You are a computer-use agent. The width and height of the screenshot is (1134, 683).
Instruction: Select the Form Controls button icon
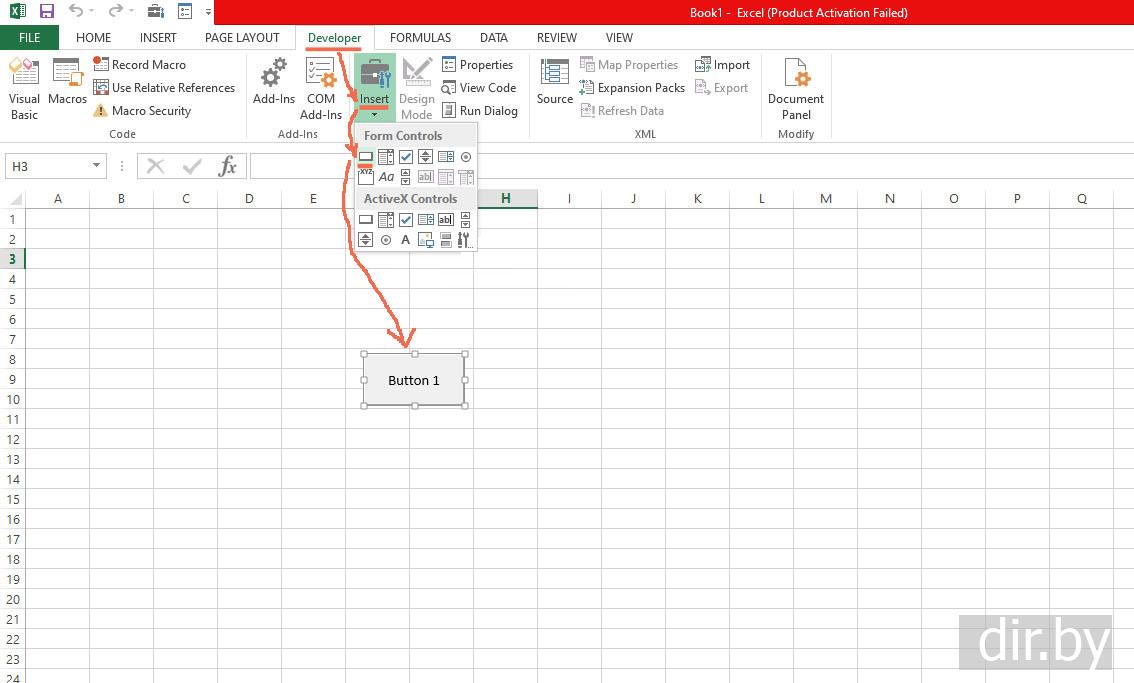(366, 157)
